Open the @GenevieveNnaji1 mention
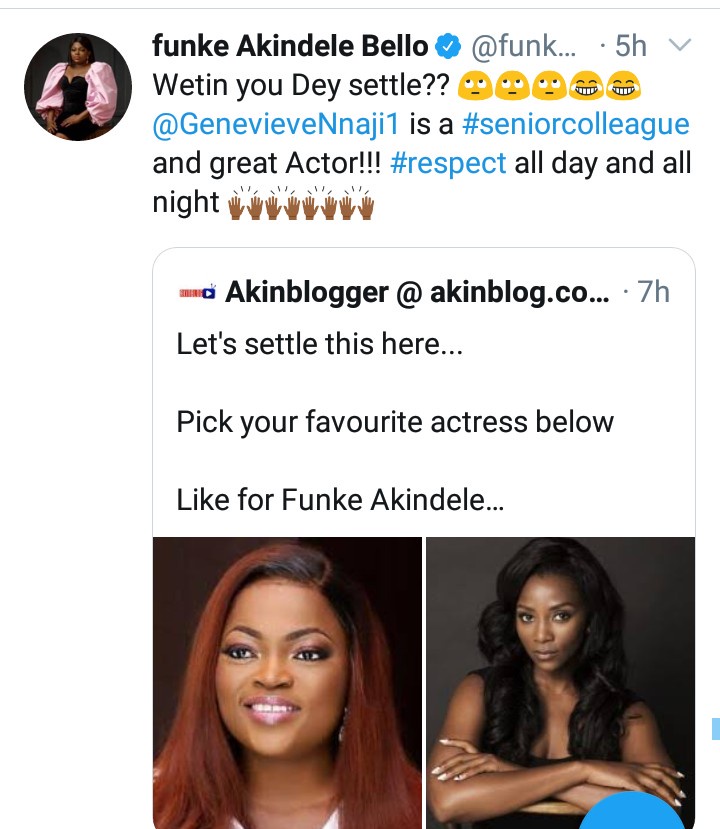The height and width of the screenshot is (829, 720). [x=296, y=125]
